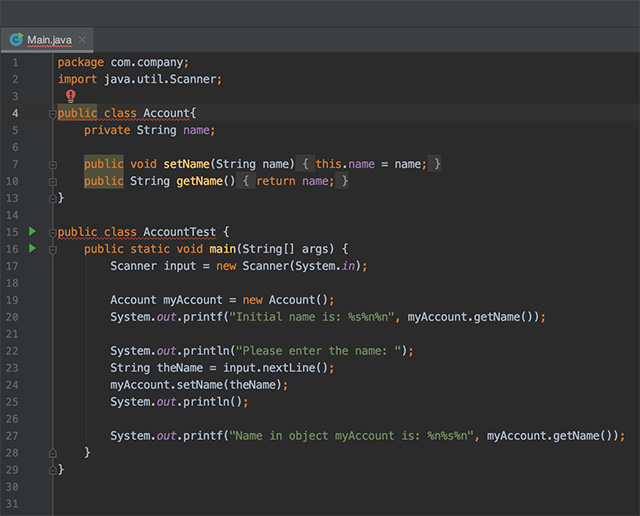Open the red error lightbulb quick-fix
Screen dimensions: 640x516
[x=71, y=96]
